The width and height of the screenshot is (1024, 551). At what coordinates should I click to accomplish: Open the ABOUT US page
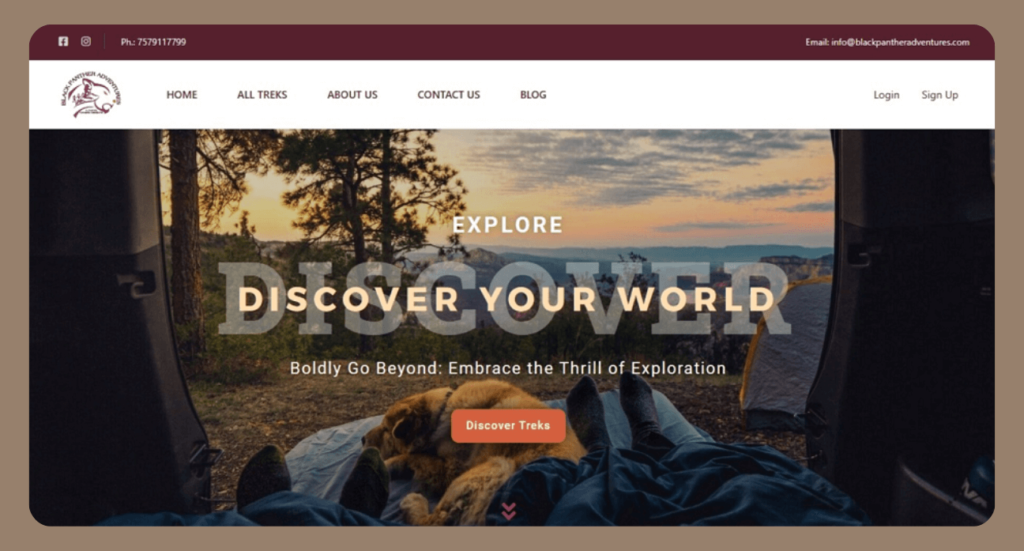(352, 95)
